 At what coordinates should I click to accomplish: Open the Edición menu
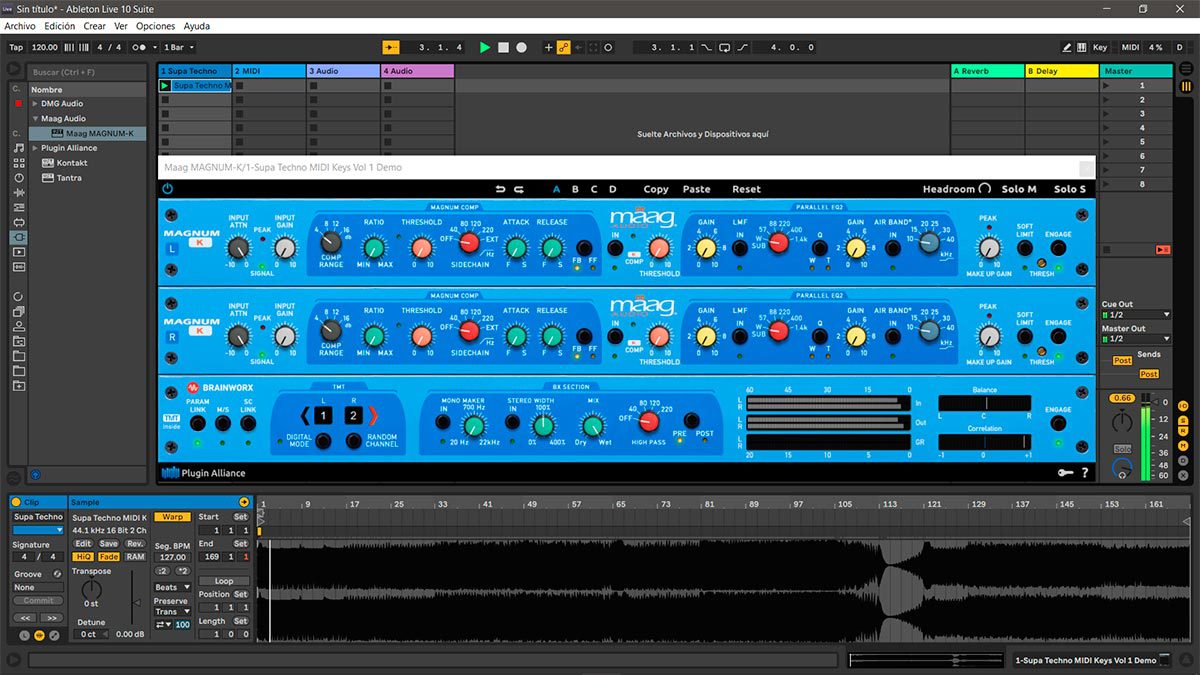coord(59,26)
